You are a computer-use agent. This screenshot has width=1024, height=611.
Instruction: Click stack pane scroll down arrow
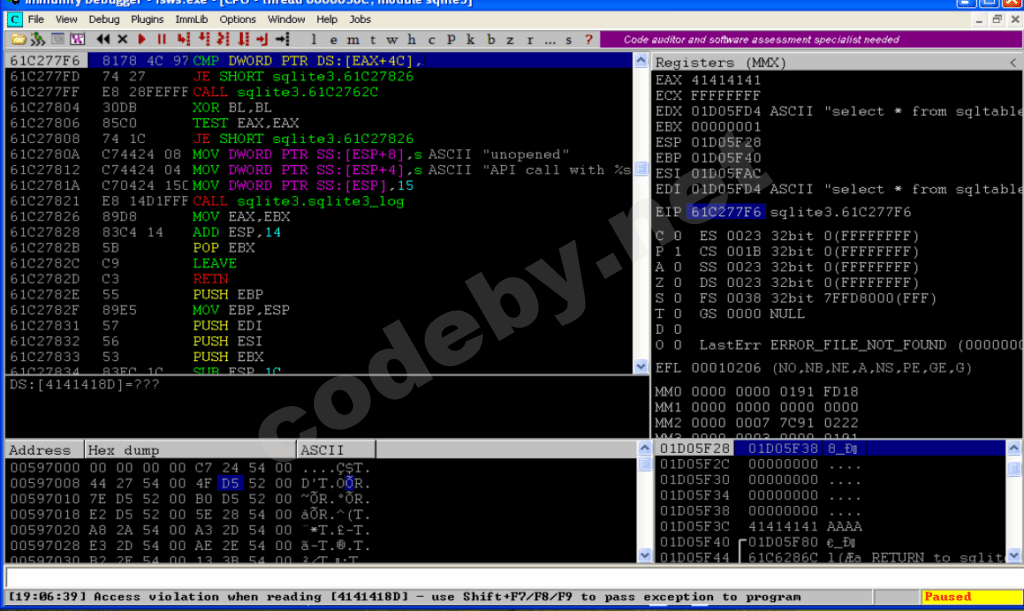pos(1014,556)
